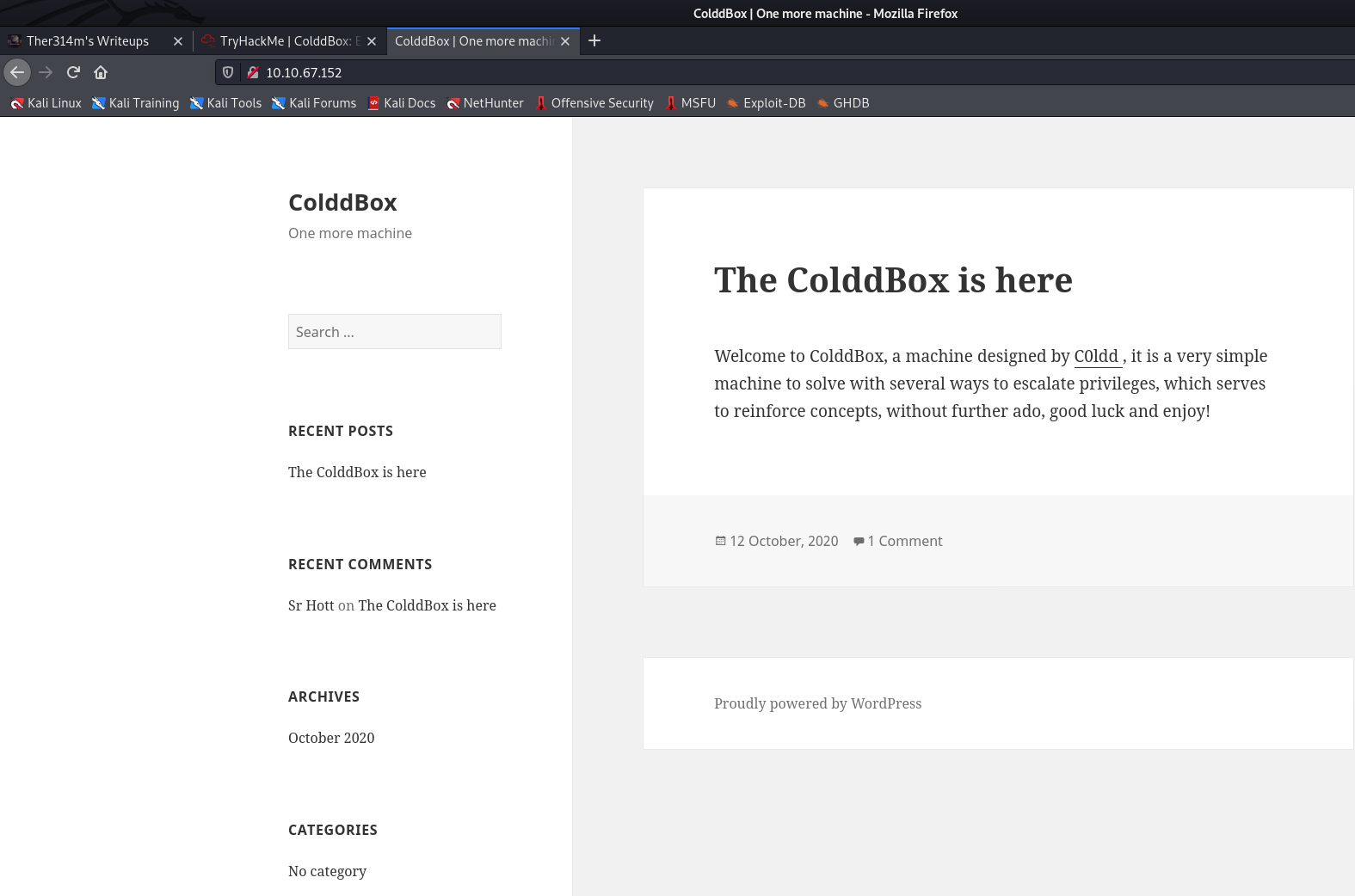The width and height of the screenshot is (1355, 896).
Task: Click Sr Hott commenter link
Action: pyautogui.click(x=311, y=605)
